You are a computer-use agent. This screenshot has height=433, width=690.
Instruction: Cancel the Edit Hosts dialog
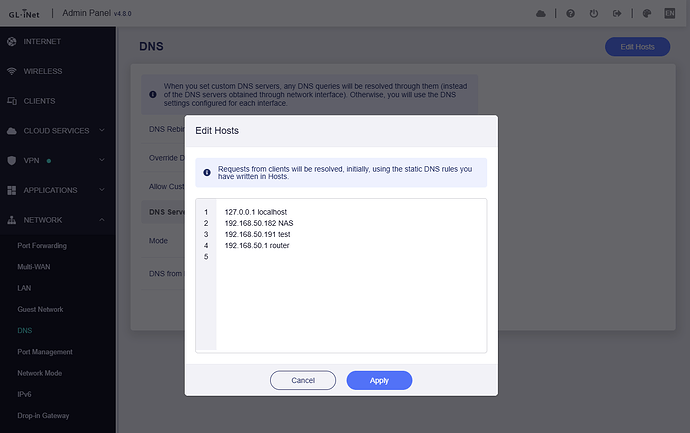tap(303, 381)
